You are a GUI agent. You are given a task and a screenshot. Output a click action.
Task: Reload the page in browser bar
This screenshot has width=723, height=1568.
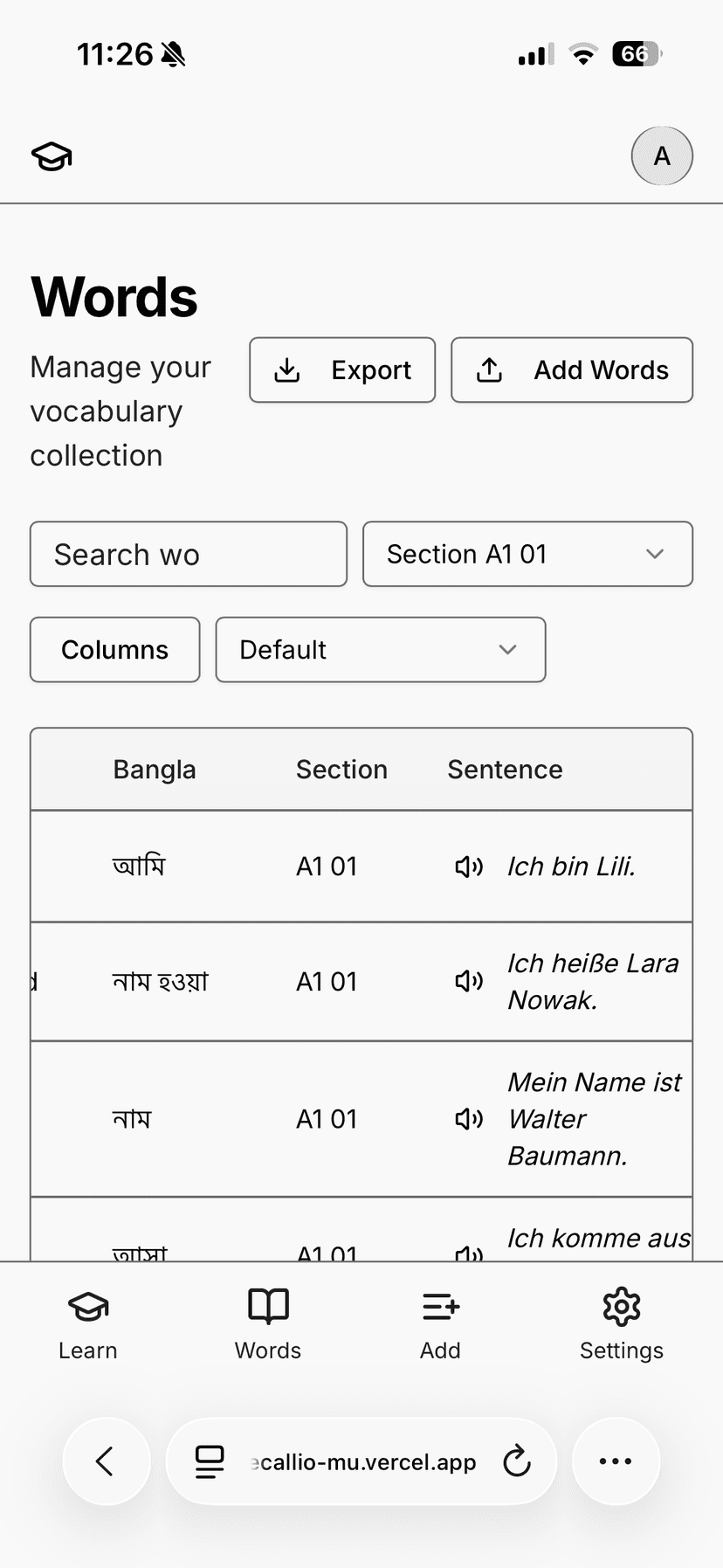pyautogui.click(x=517, y=1461)
